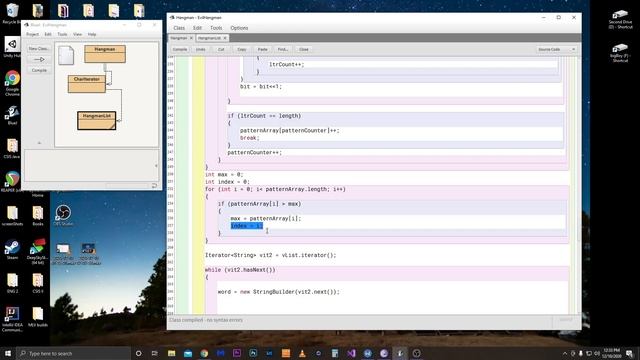Open the BlueJ icon on the taskbar
This screenshot has width=640, height=360.
400,353
